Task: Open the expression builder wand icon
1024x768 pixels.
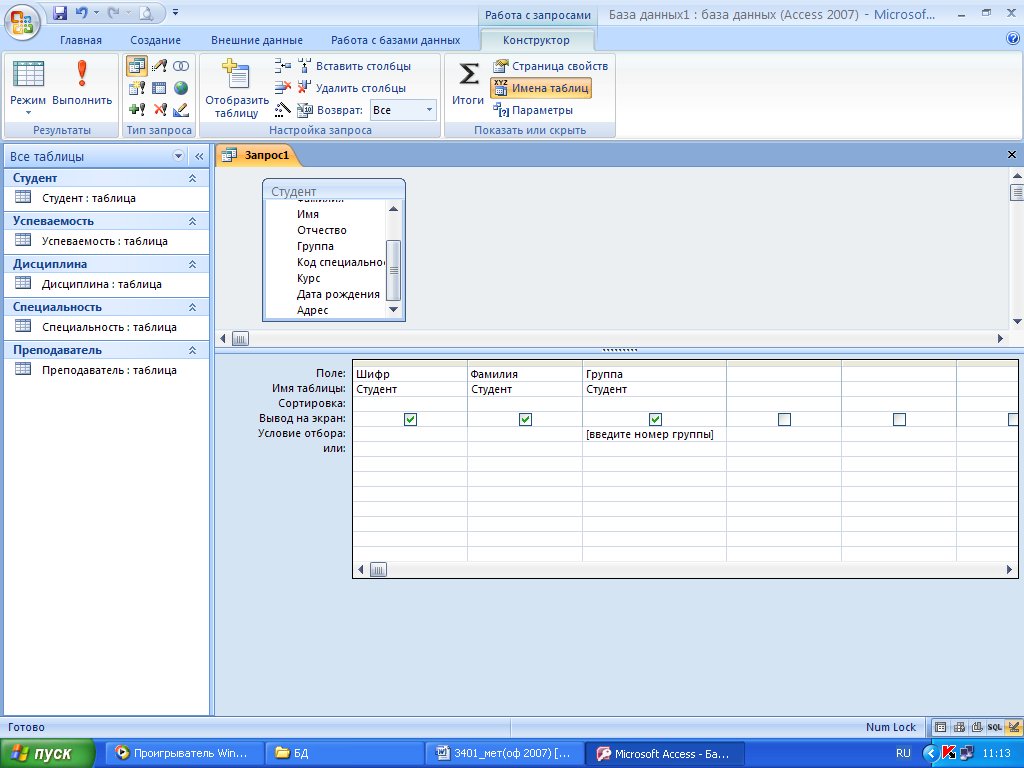Action: coord(283,109)
